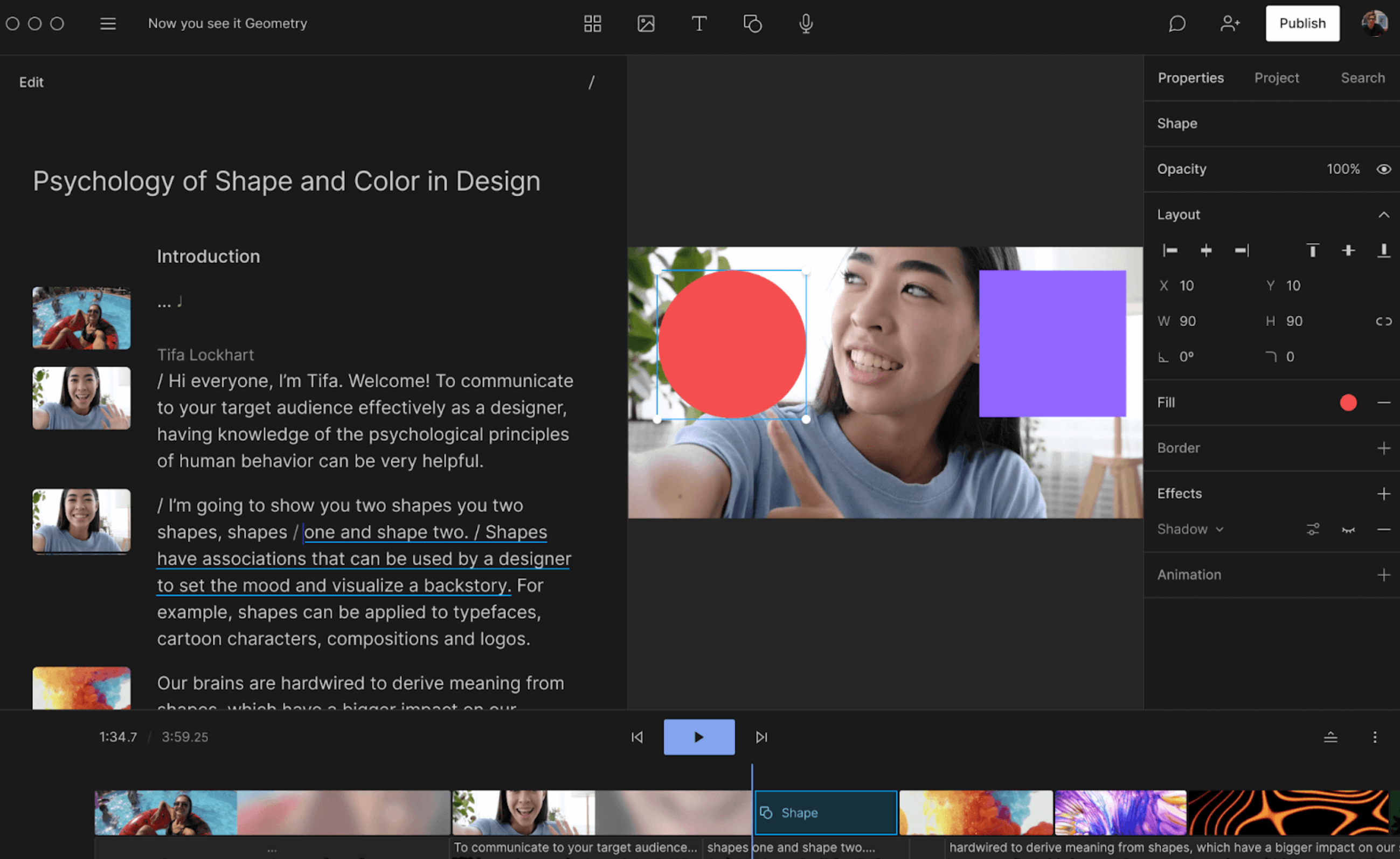Select the Shapes tool in the top toolbar
The height and width of the screenshot is (859, 1400).
[753, 23]
